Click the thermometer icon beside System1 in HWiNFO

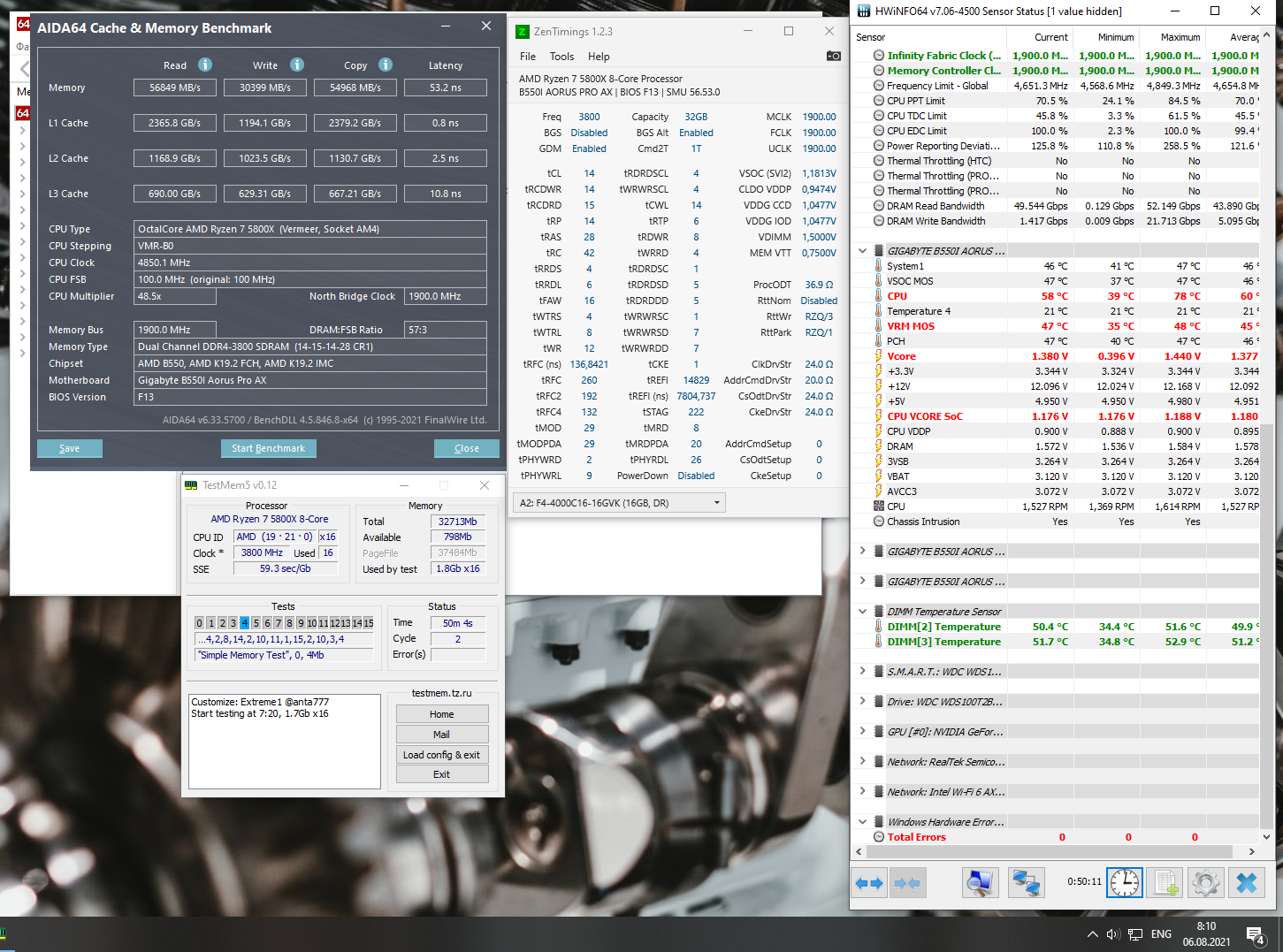click(879, 266)
